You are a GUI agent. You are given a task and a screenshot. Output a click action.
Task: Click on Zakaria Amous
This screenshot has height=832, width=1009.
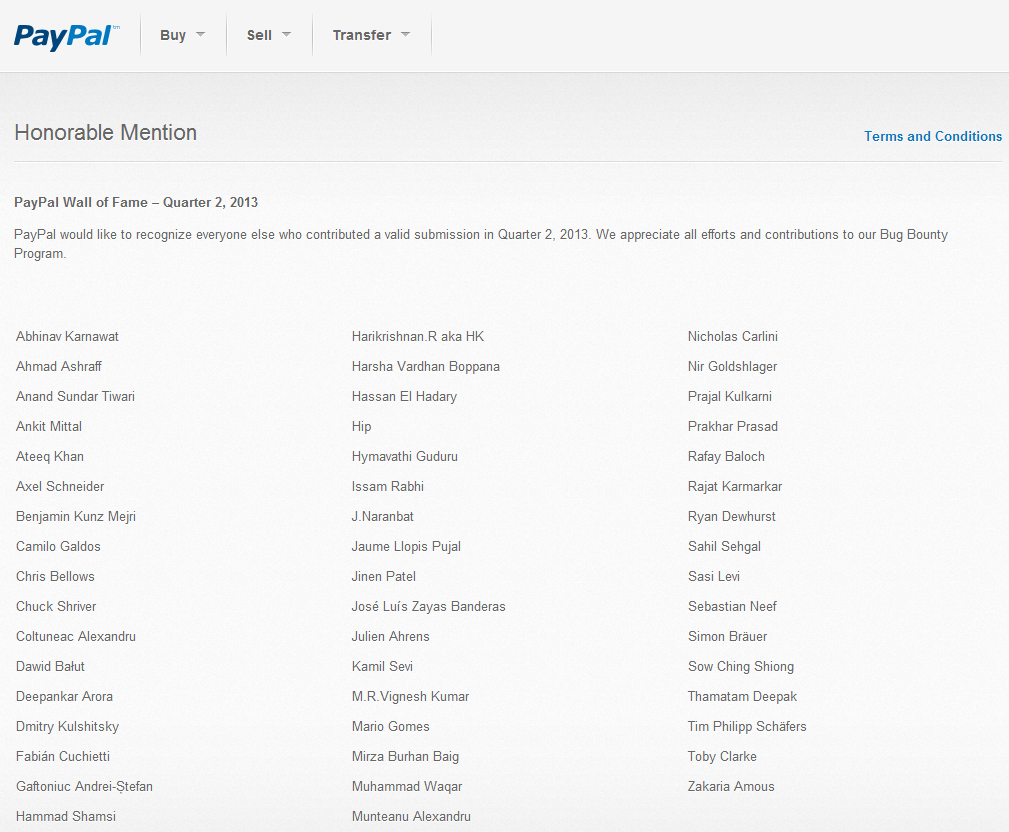731,786
